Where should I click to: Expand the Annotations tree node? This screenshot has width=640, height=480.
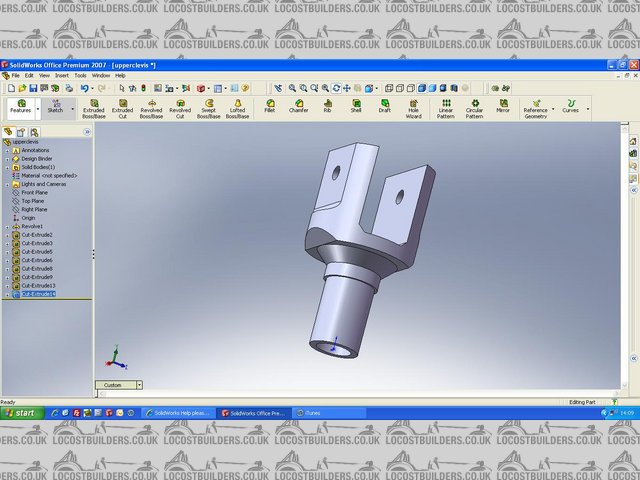pyautogui.click(x=7, y=150)
